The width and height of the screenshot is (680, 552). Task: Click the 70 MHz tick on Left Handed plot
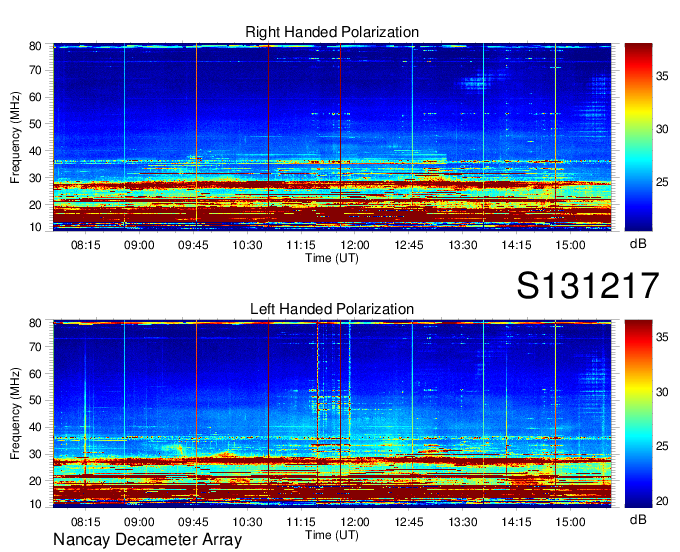point(35,347)
